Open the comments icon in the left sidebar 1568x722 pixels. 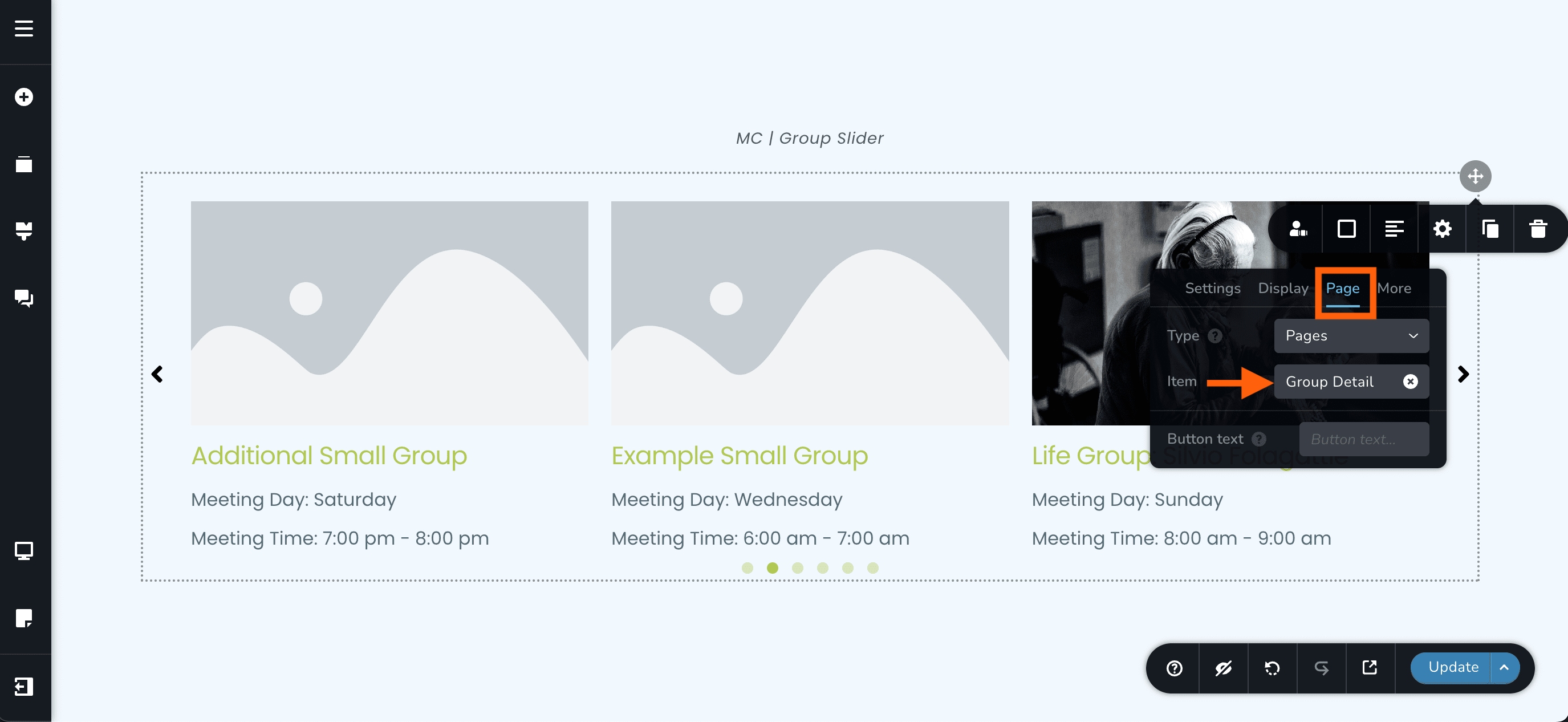click(25, 298)
